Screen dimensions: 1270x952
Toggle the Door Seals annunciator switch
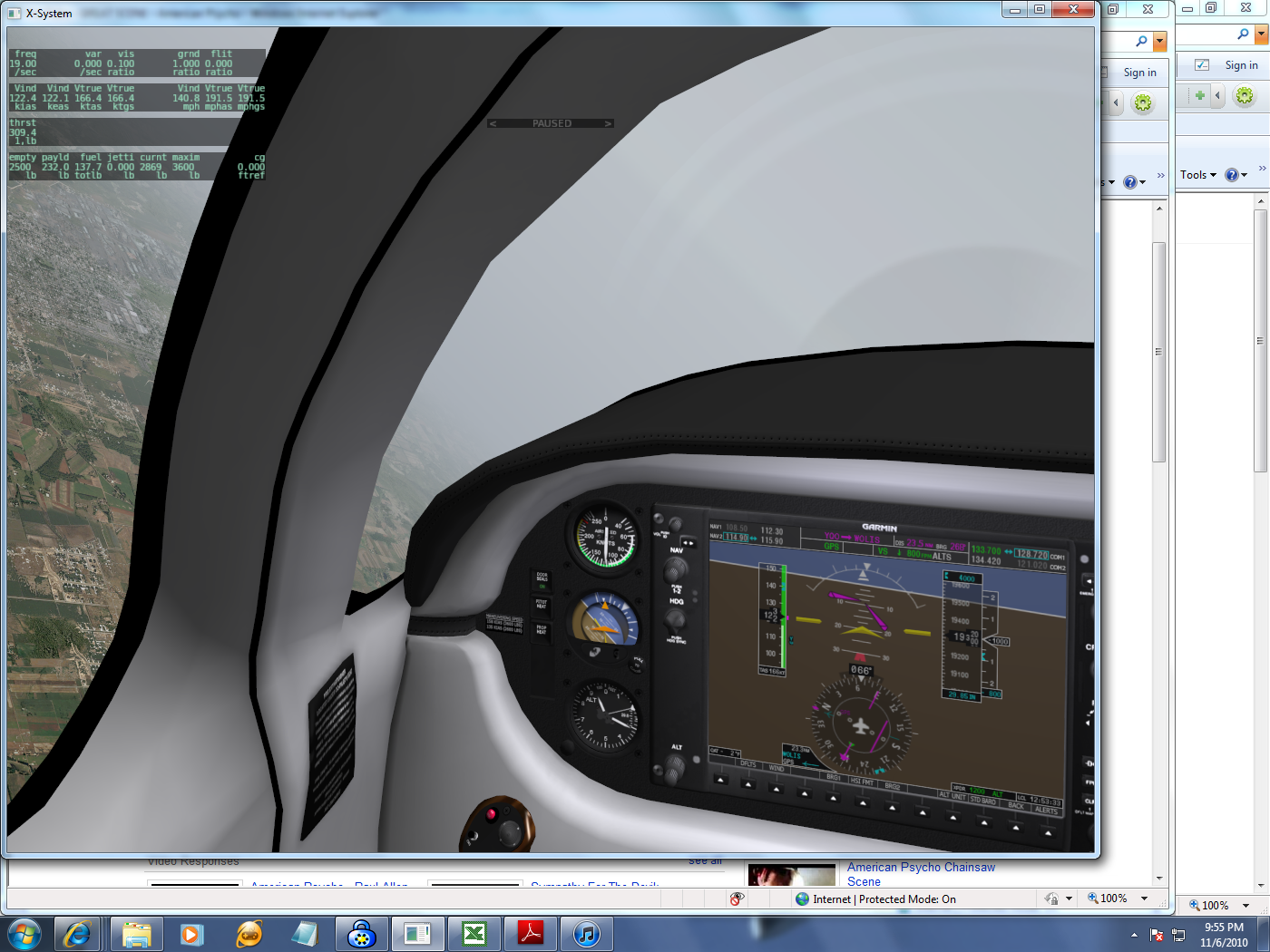point(542,580)
